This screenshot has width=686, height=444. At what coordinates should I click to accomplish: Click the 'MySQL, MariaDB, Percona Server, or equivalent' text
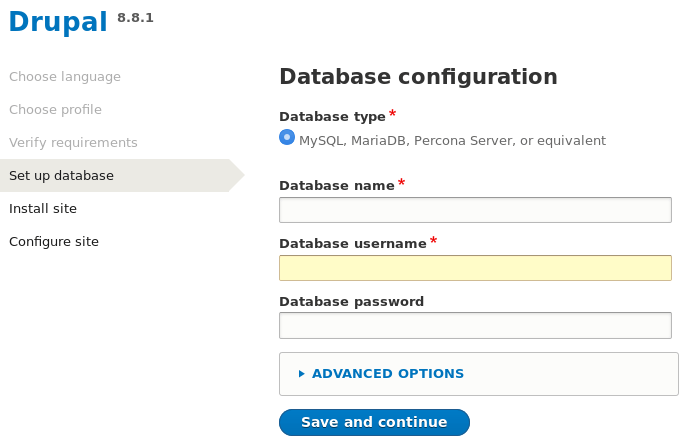(452, 141)
